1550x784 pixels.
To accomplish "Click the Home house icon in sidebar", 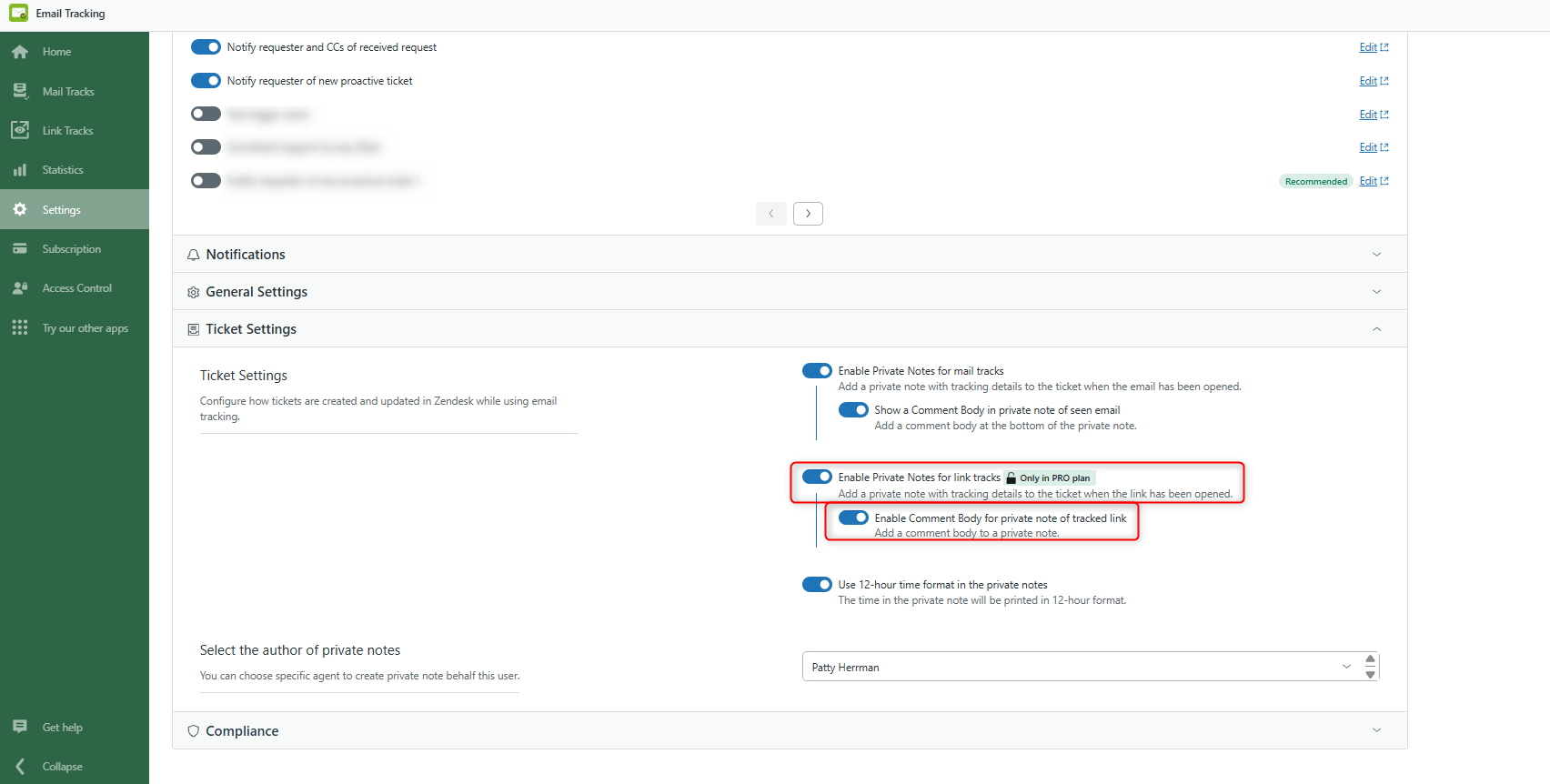I will 20,52.
